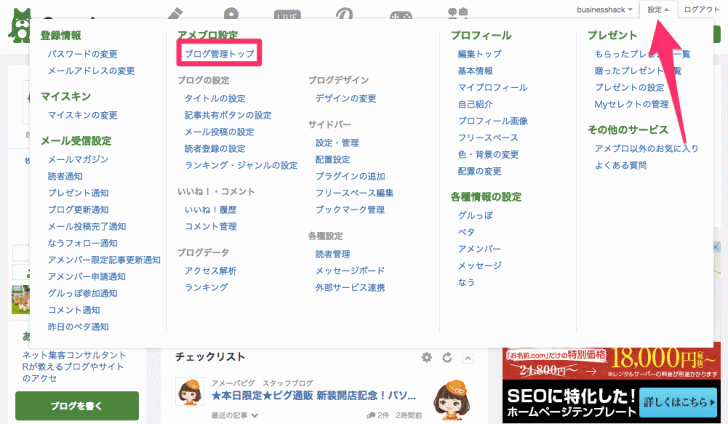Screen dimensions: 728x424
Task: Click the LIVE icon in top navigation
Action: [288, 13]
